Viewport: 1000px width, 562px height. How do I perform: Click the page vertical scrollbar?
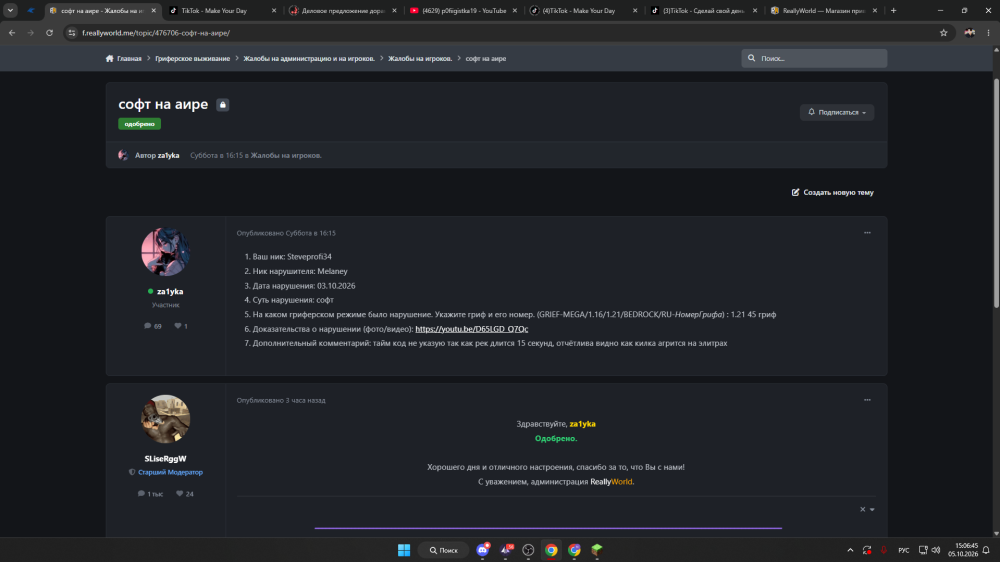tap(996, 191)
